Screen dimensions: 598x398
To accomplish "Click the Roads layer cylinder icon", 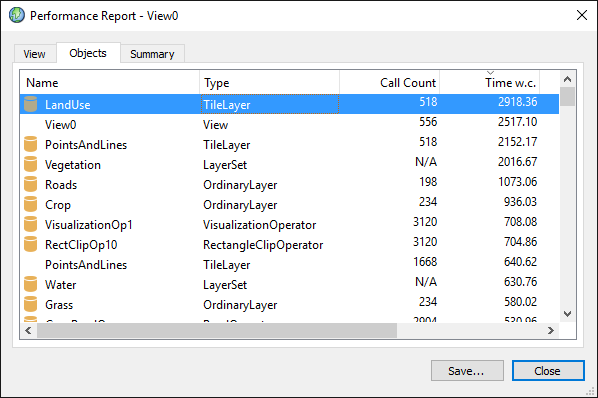I will pyautogui.click(x=31, y=184).
